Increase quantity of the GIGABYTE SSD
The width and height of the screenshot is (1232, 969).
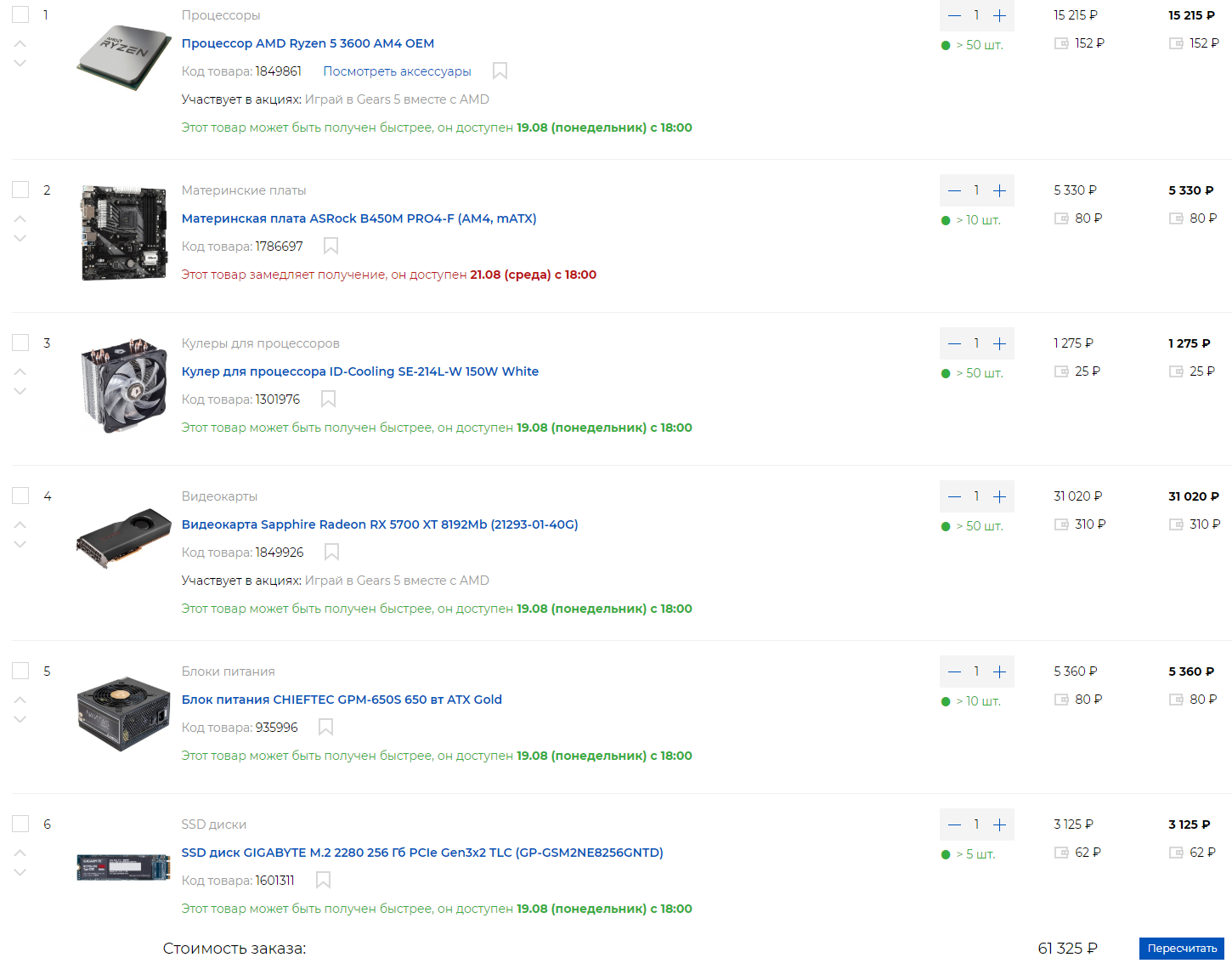coord(1000,824)
